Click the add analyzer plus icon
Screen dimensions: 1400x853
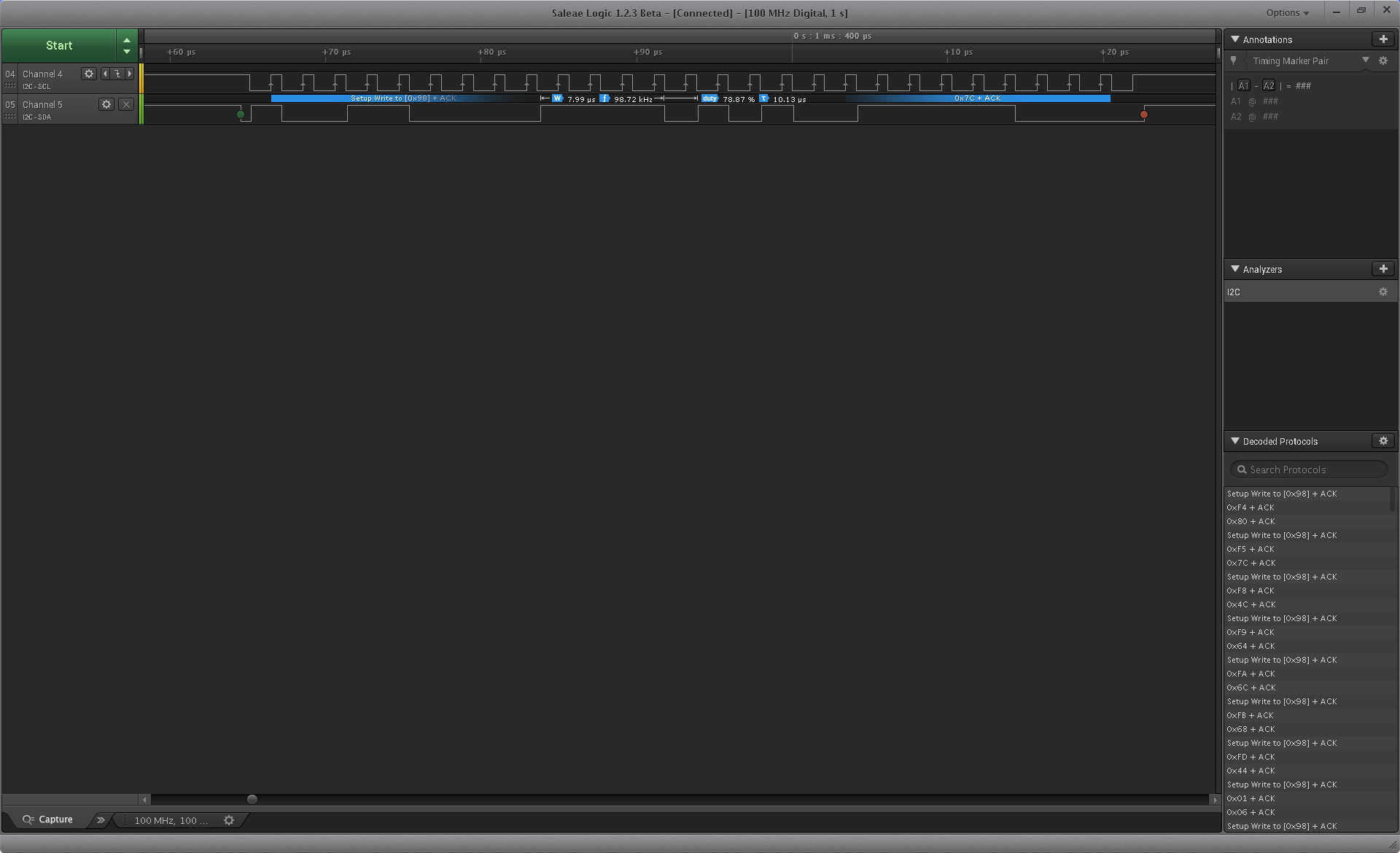click(1384, 269)
